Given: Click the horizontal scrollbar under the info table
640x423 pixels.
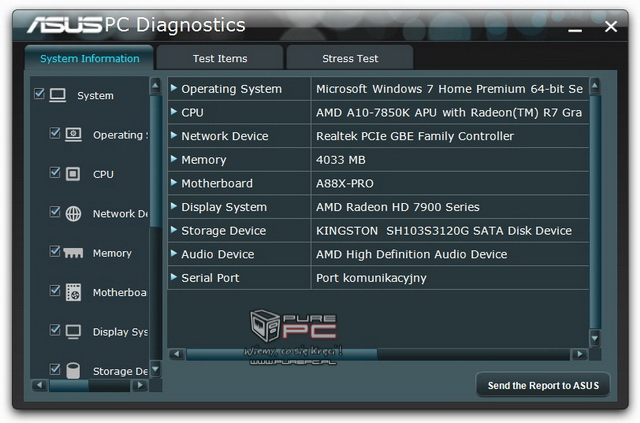Looking at the screenshot, I should click(x=300, y=353).
